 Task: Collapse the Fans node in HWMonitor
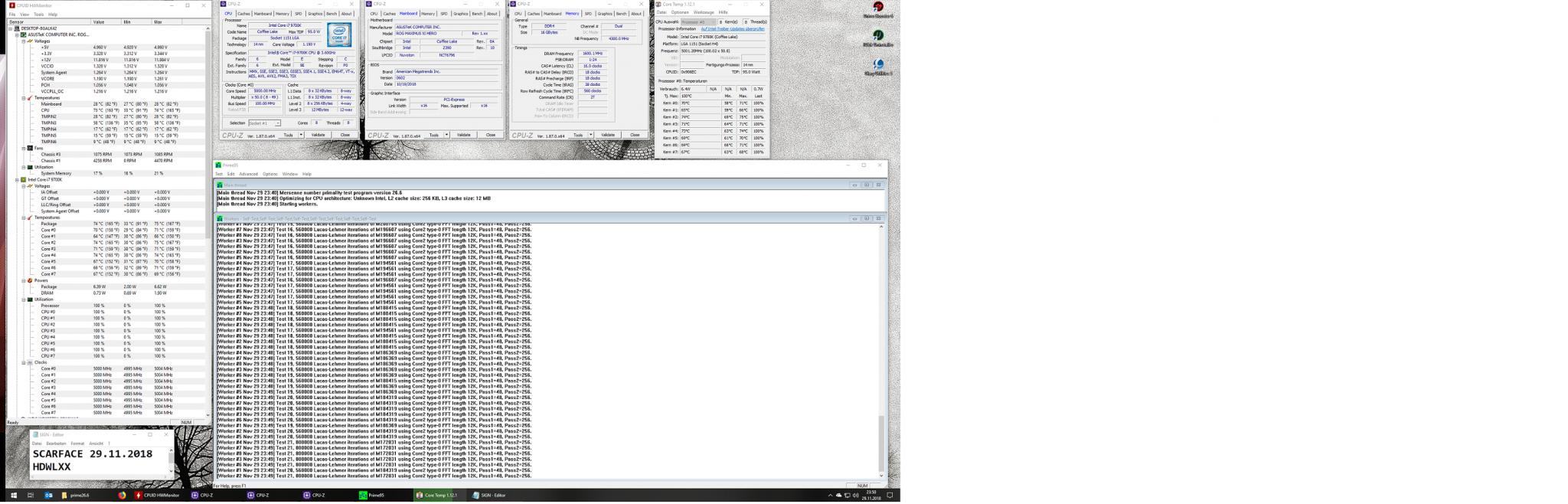pyautogui.click(x=24, y=148)
